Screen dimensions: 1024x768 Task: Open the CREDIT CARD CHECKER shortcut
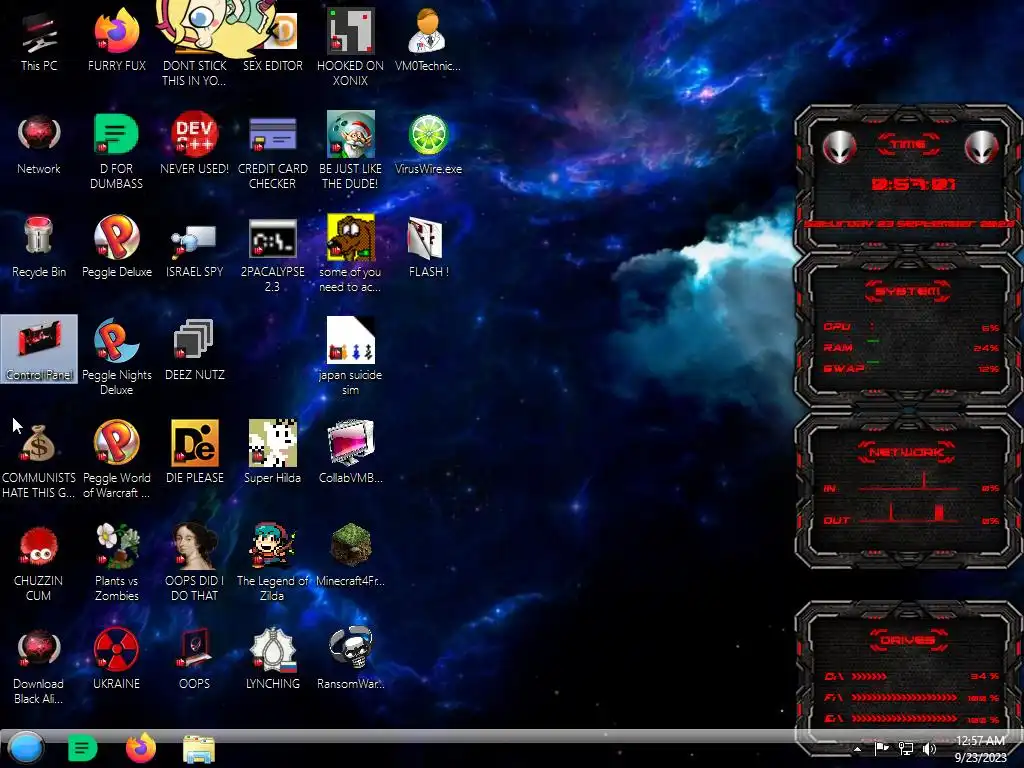coord(272,152)
